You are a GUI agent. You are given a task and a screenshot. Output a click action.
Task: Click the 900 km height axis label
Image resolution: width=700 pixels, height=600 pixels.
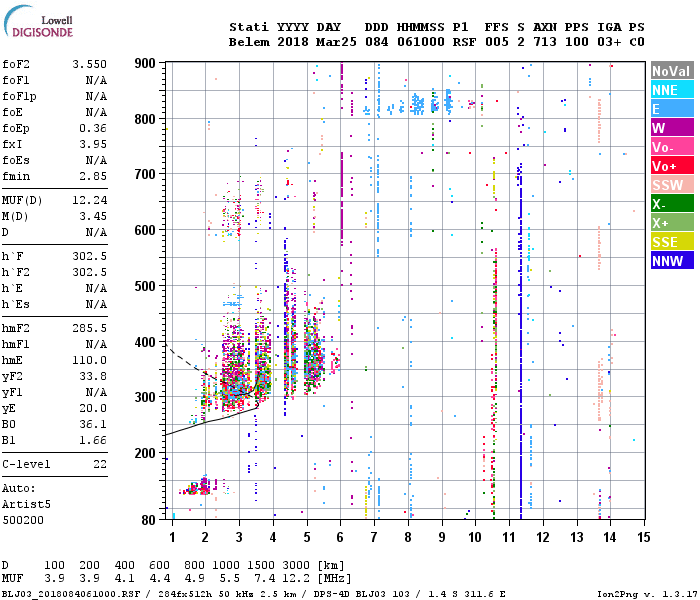click(x=145, y=63)
